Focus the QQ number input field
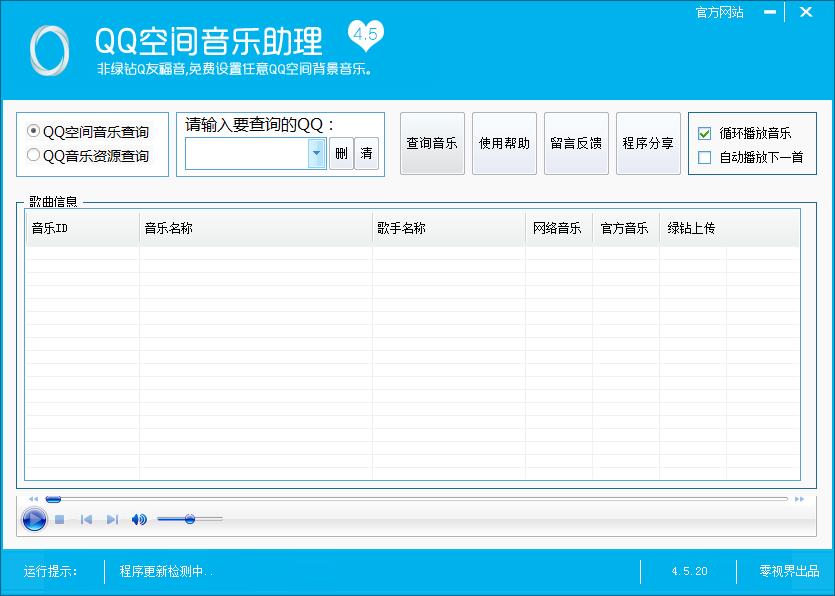This screenshot has height=596, width=835. [x=247, y=153]
